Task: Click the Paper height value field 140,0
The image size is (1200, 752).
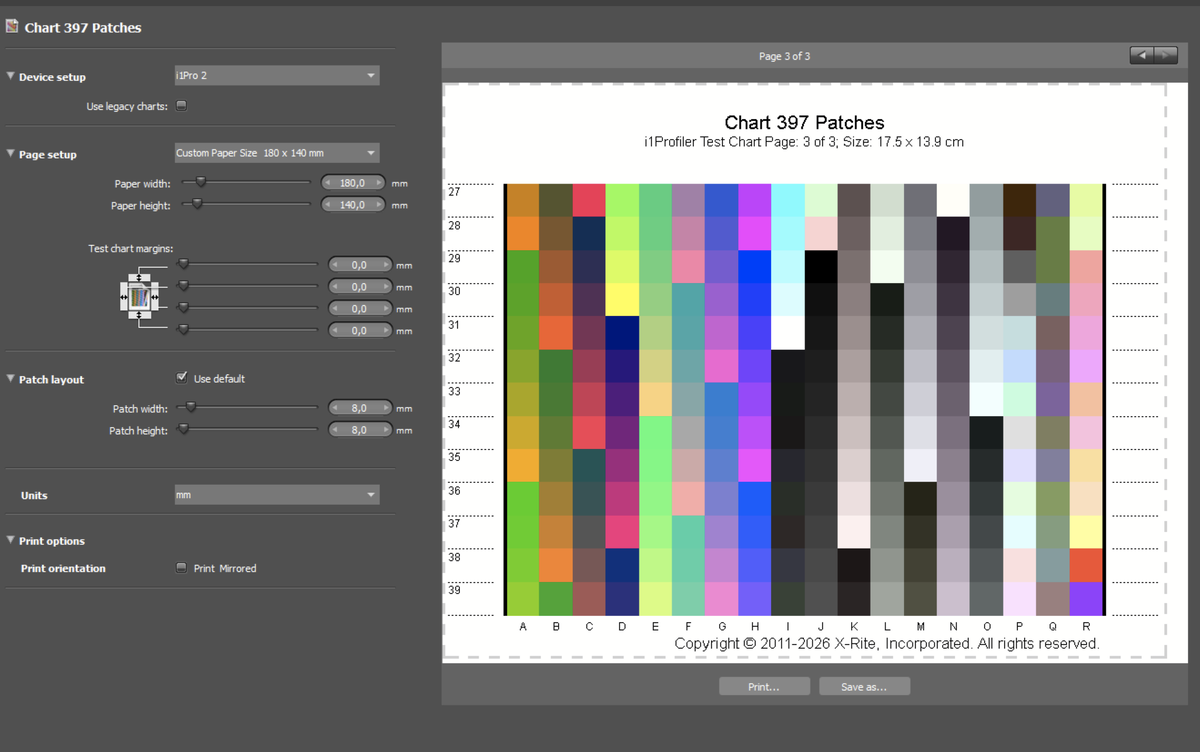Action: point(353,205)
